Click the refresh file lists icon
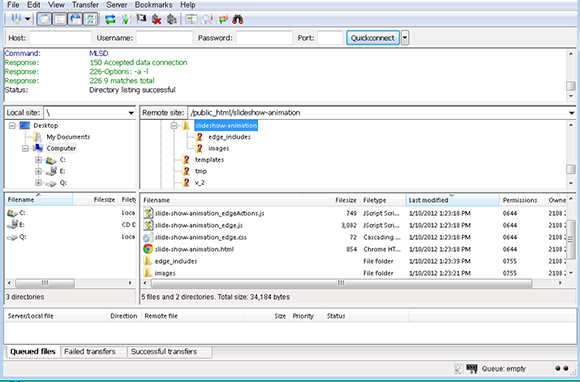580x382 pixels. click(x=110, y=19)
